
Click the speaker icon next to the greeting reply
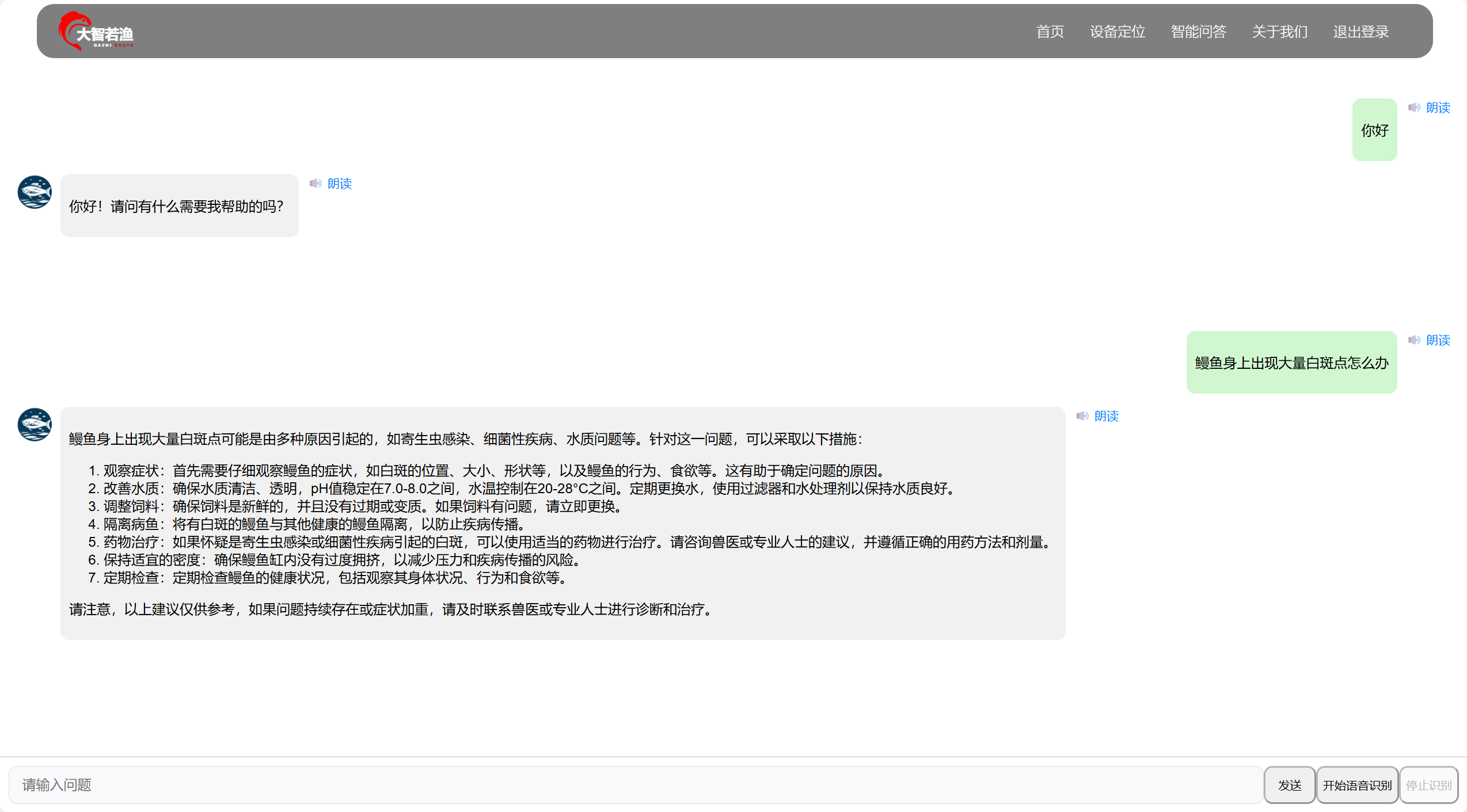[x=316, y=184]
